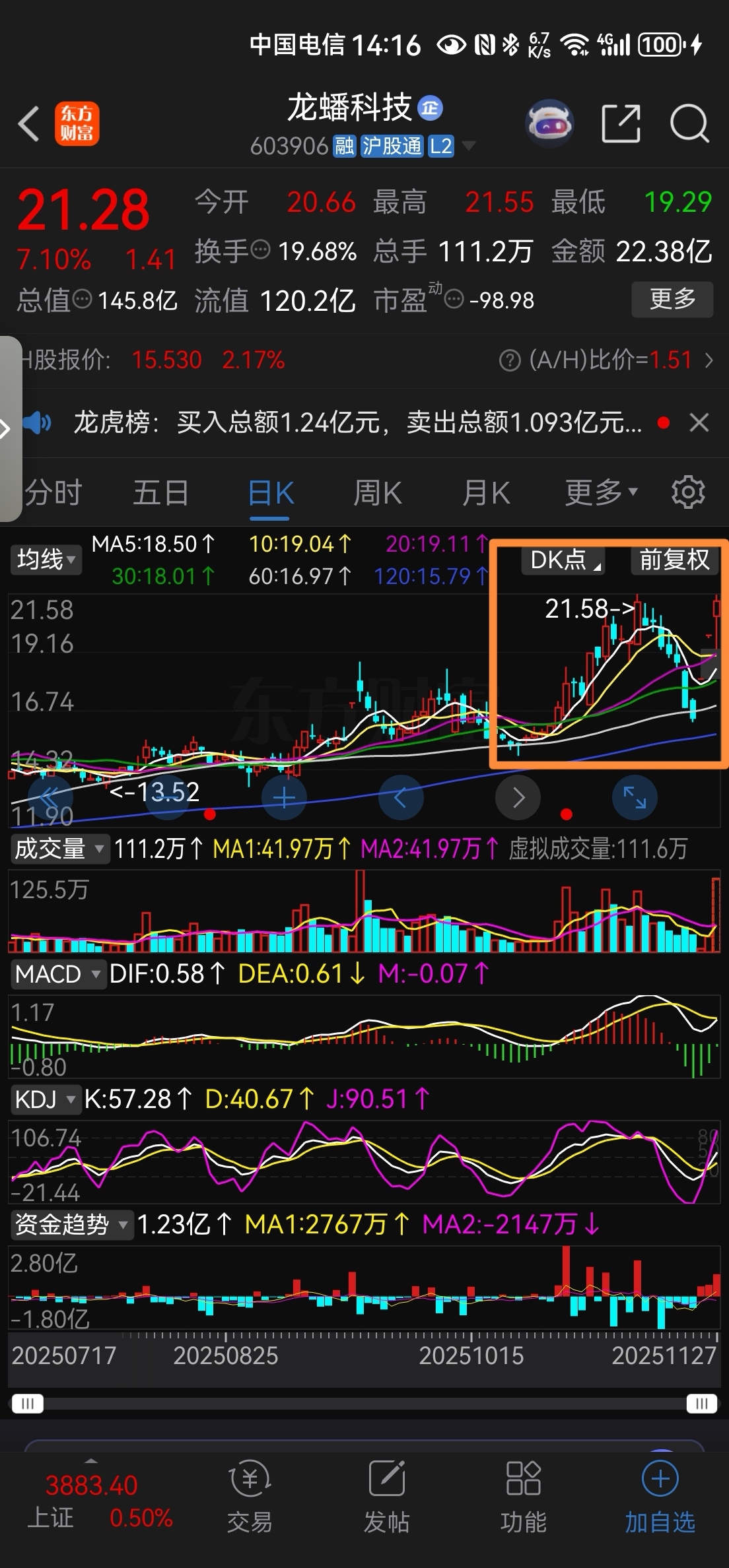Image resolution: width=729 pixels, height=1568 pixels.
Task: Expand the left side drawer handle
Action: (x=10, y=429)
